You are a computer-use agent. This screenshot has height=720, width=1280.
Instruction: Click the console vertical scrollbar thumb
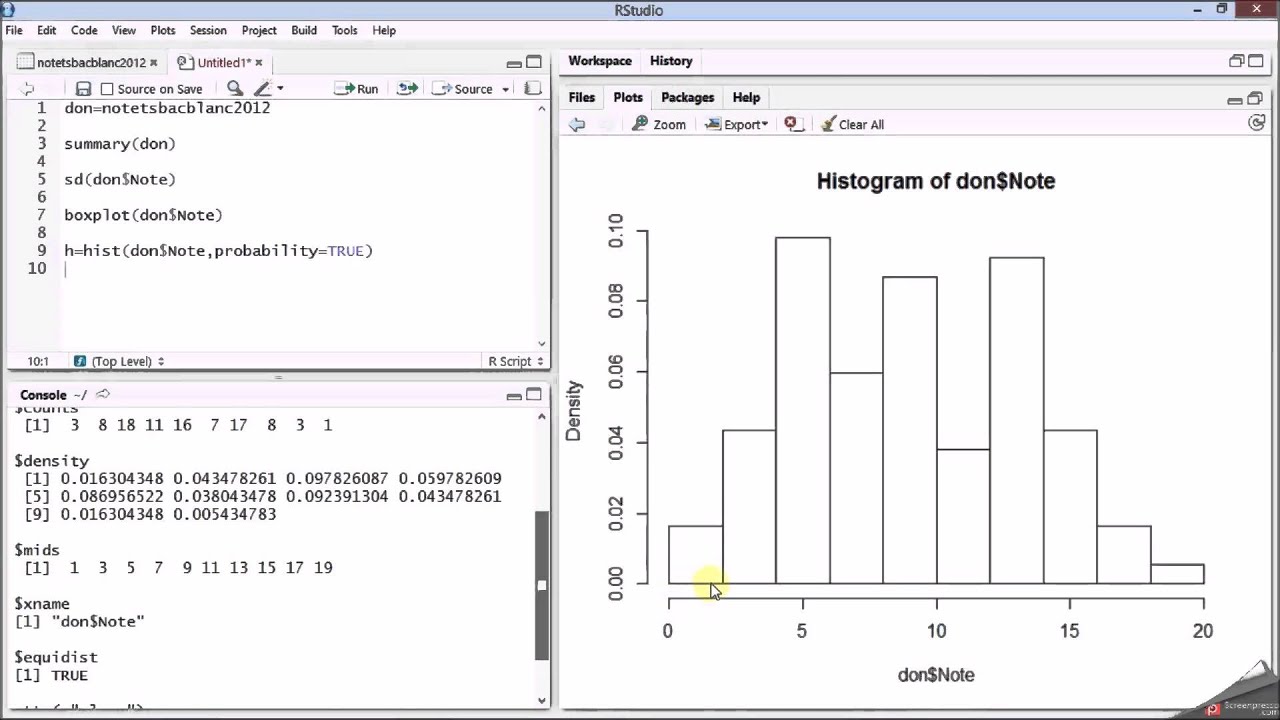542,585
